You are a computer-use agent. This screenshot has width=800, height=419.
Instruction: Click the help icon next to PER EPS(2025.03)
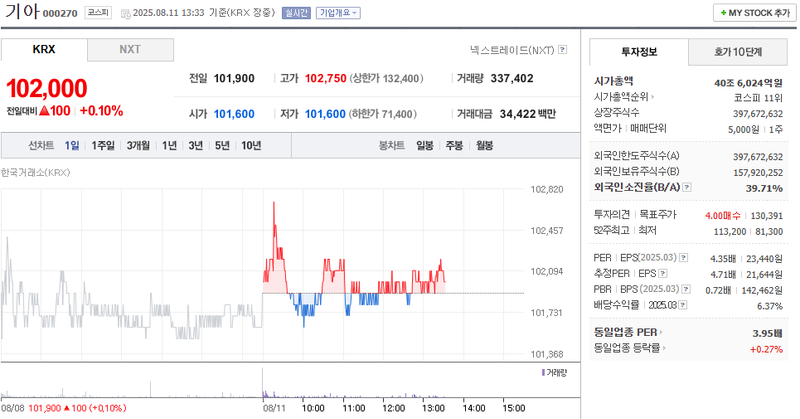684,258
